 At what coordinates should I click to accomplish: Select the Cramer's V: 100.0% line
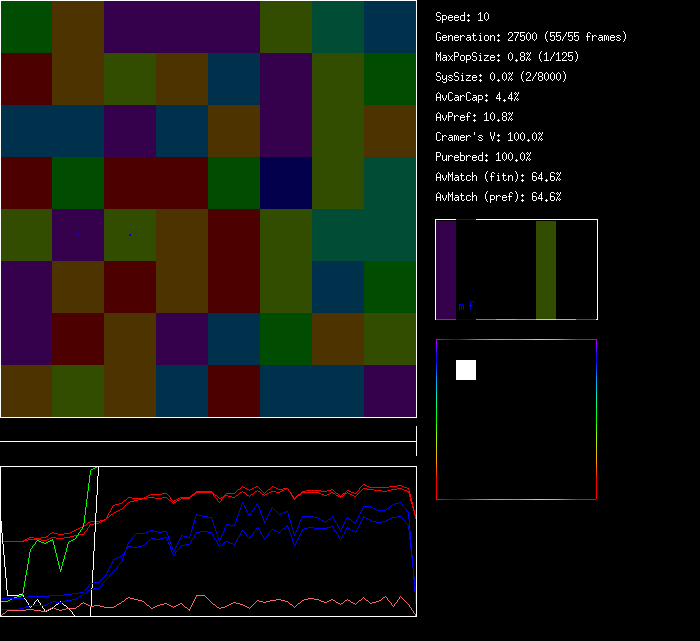489,137
